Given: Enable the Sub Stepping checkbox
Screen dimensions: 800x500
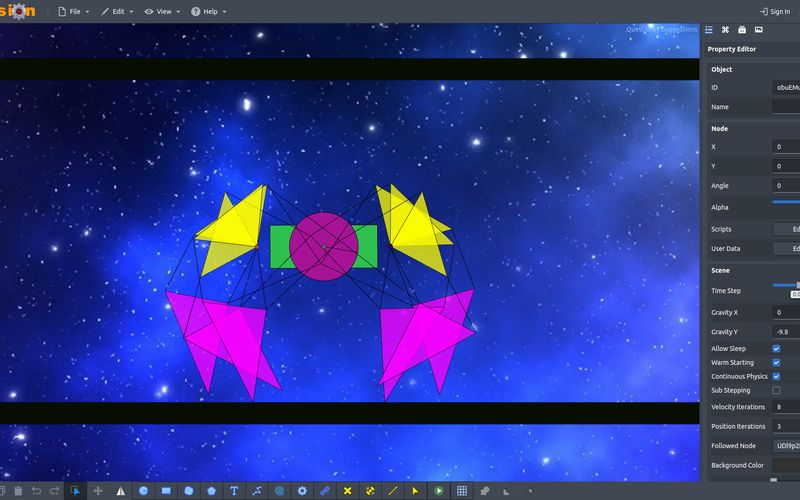Looking at the screenshot, I should point(776,390).
